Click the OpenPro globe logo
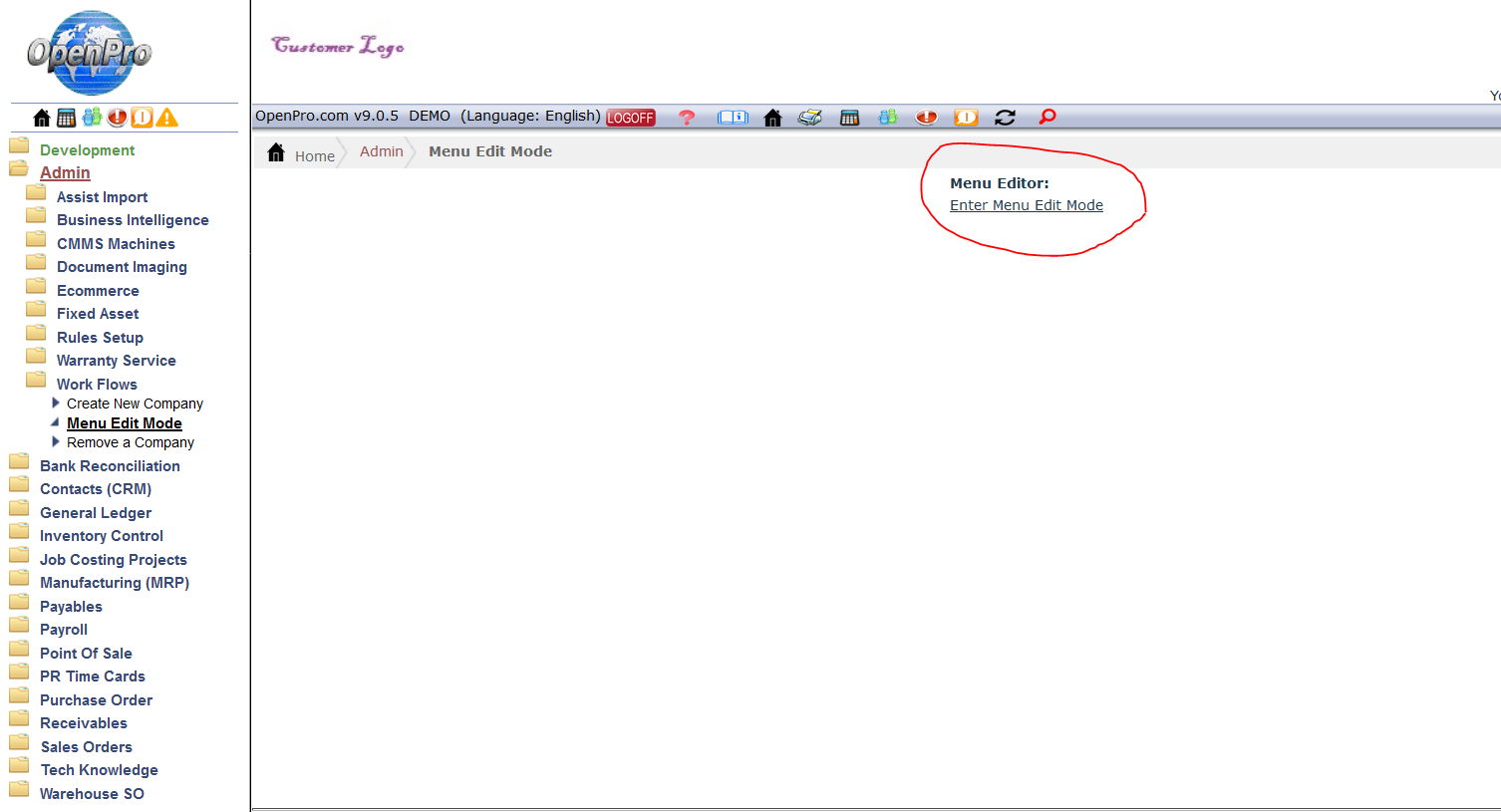Viewport: 1501px width, 812px height. point(90,52)
